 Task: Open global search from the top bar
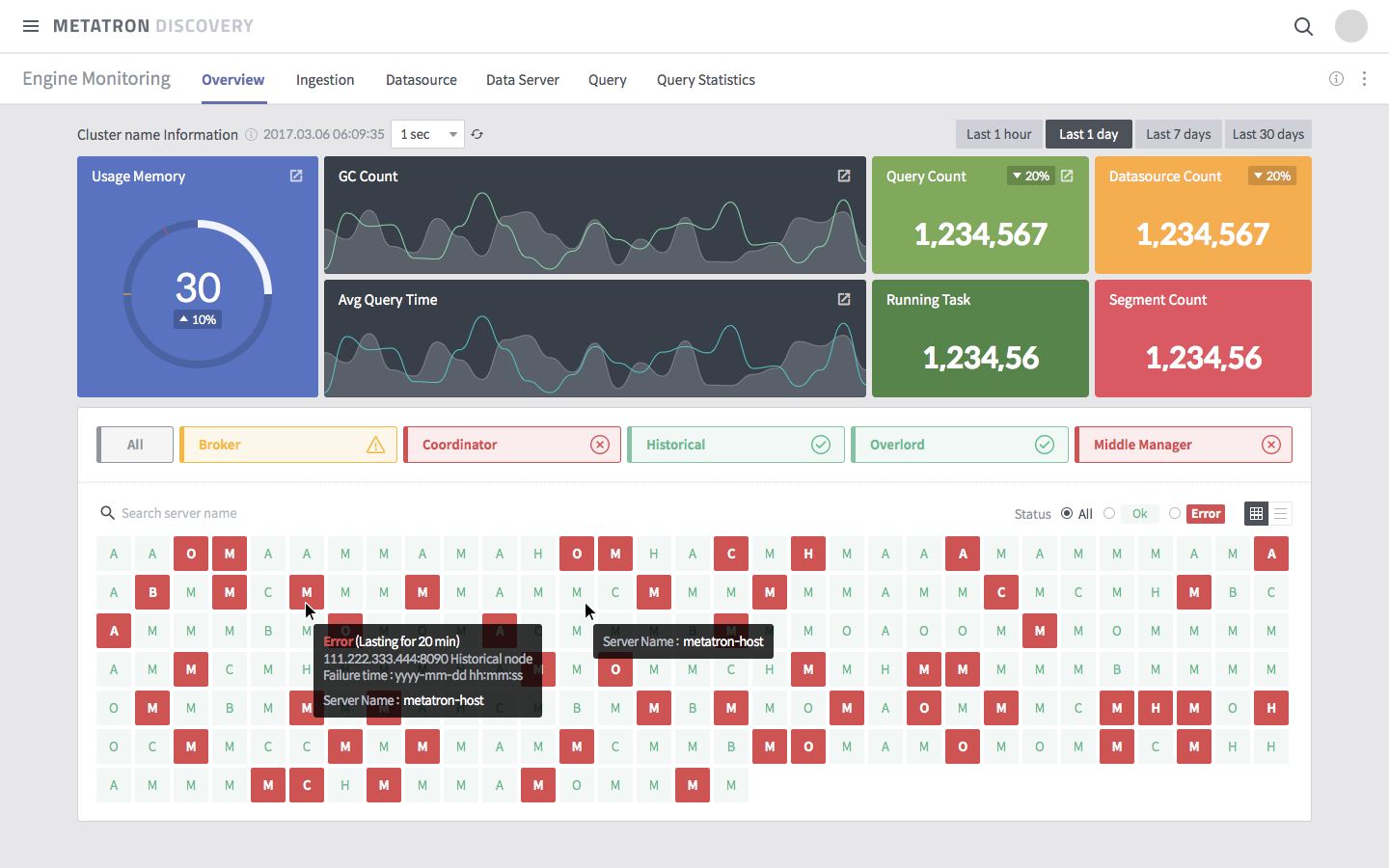point(1303,26)
